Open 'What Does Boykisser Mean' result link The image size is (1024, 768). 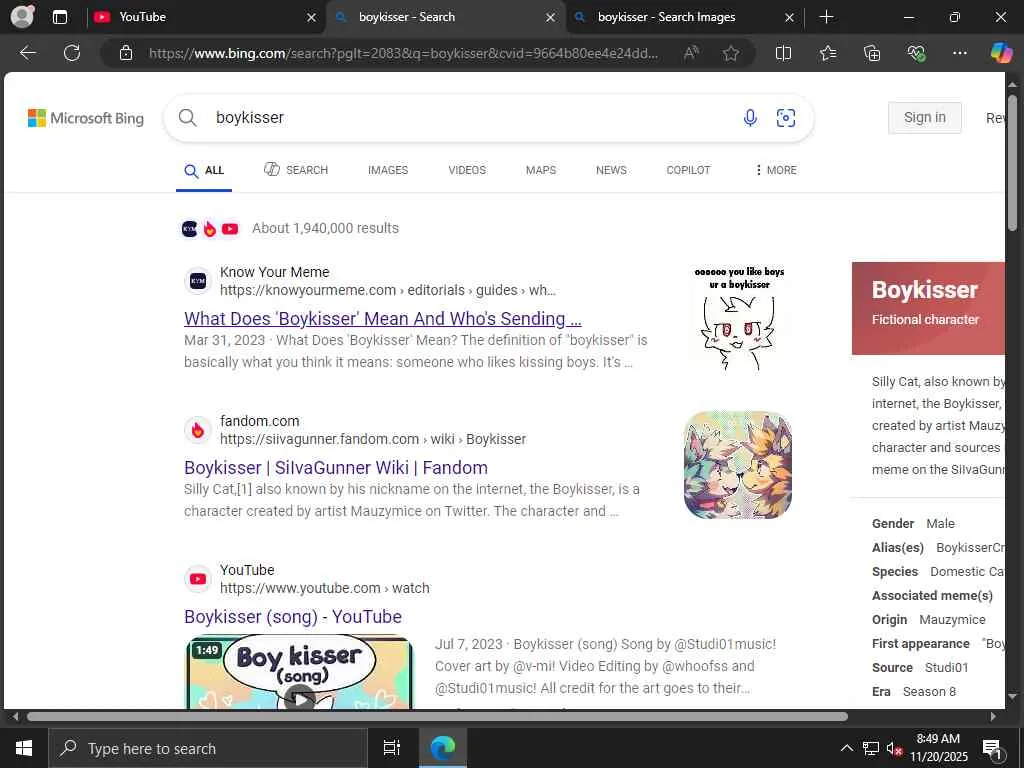383,319
